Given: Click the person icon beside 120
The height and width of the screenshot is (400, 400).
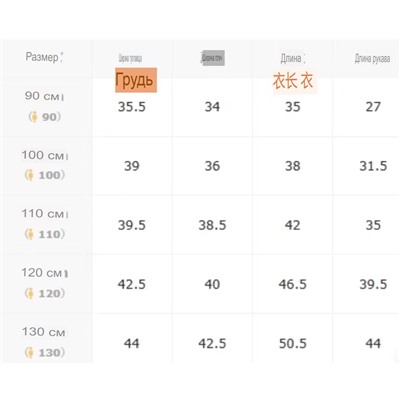Looking at the screenshot, I should (x=30, y=294).
